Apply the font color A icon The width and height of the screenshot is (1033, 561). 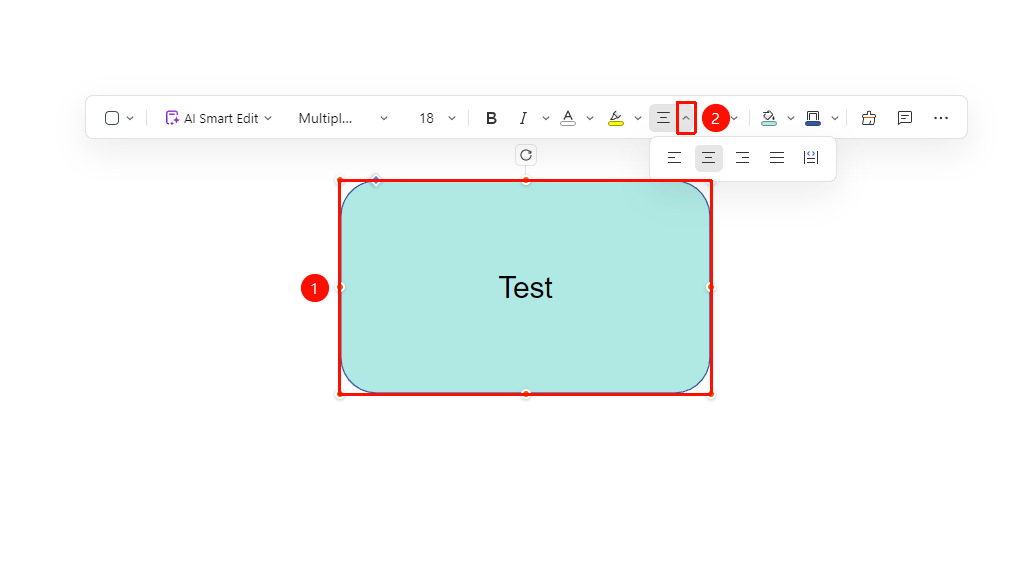coord(568,118)
